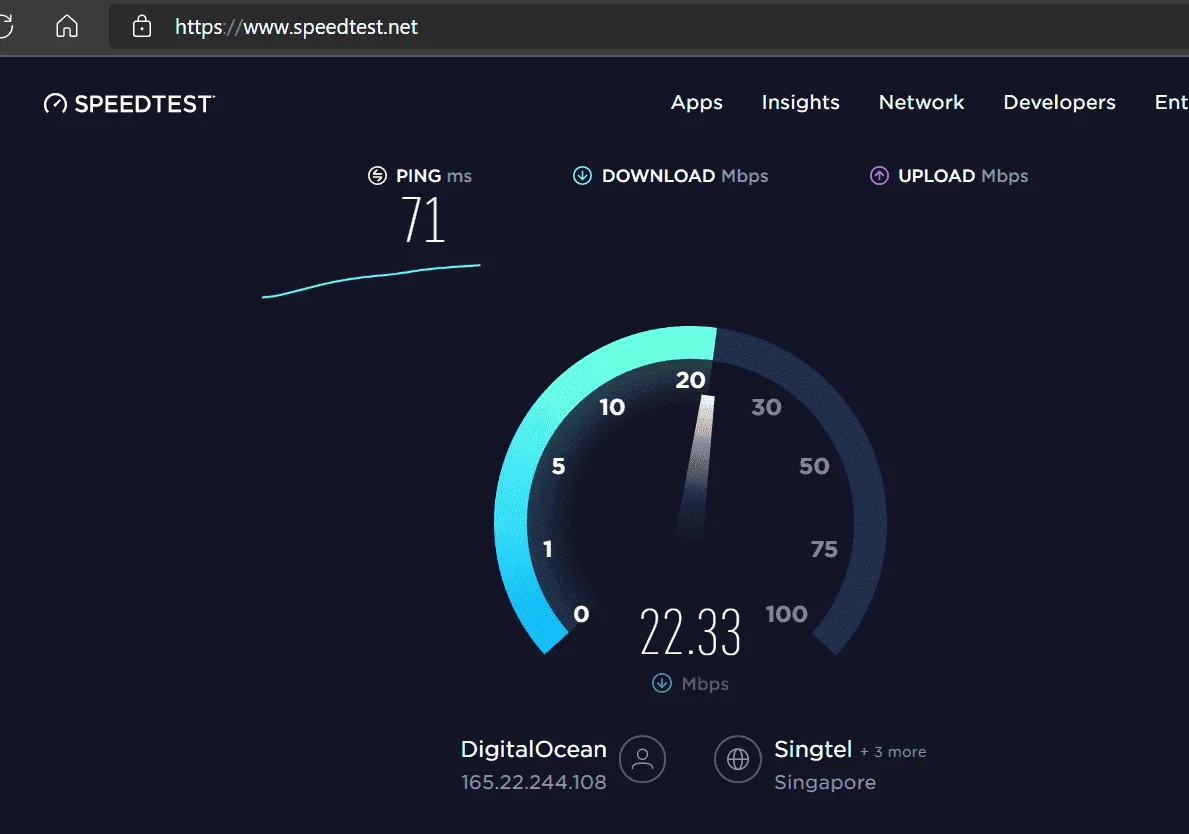Click the Singtel server name
The image size is (1189, 834).
[813, 749]
